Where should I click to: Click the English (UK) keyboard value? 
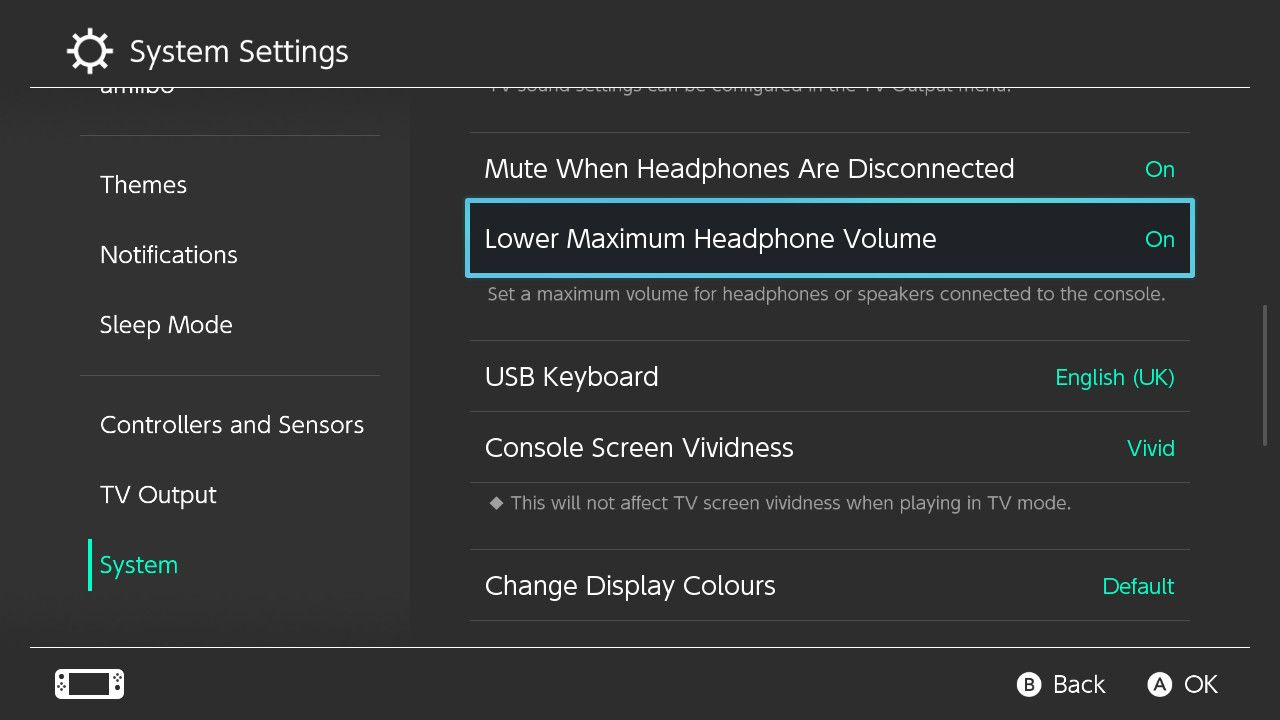(x=1114, y=377)
